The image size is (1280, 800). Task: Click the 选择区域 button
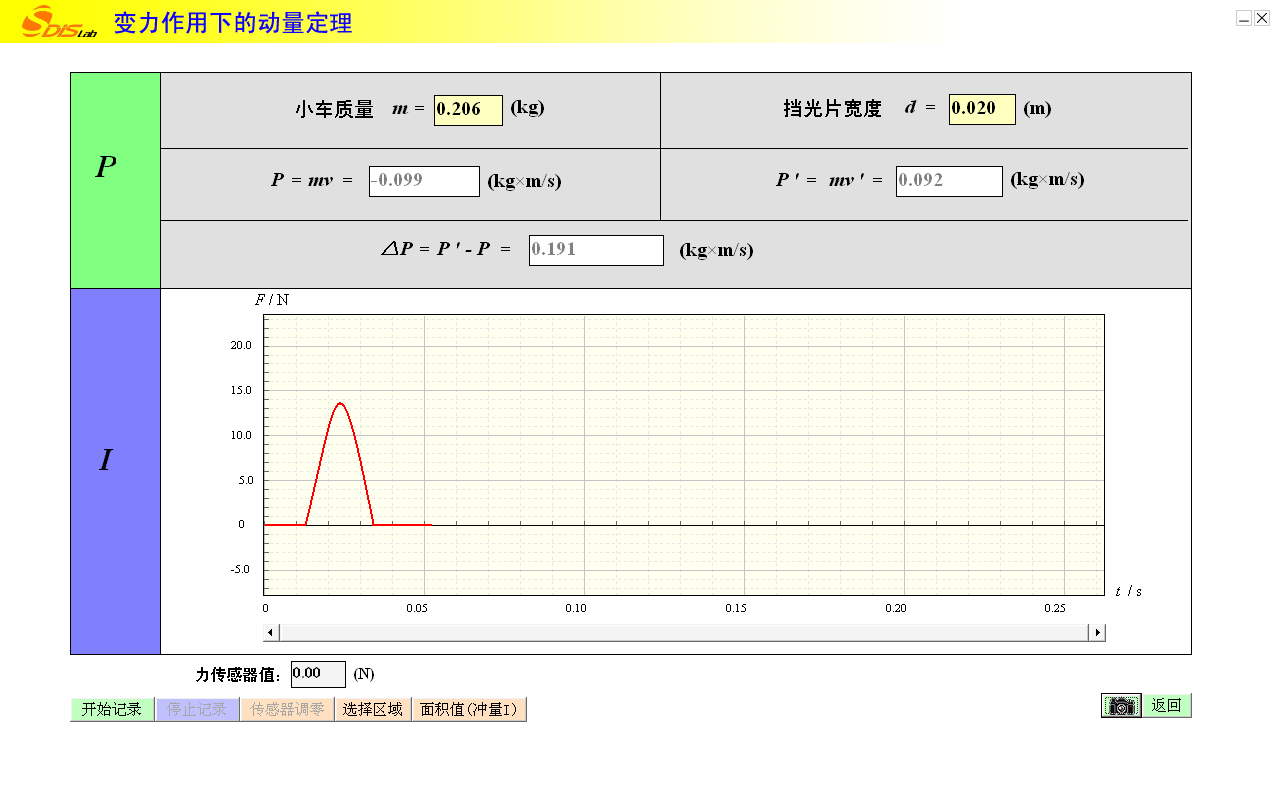[x=372, y=709]
